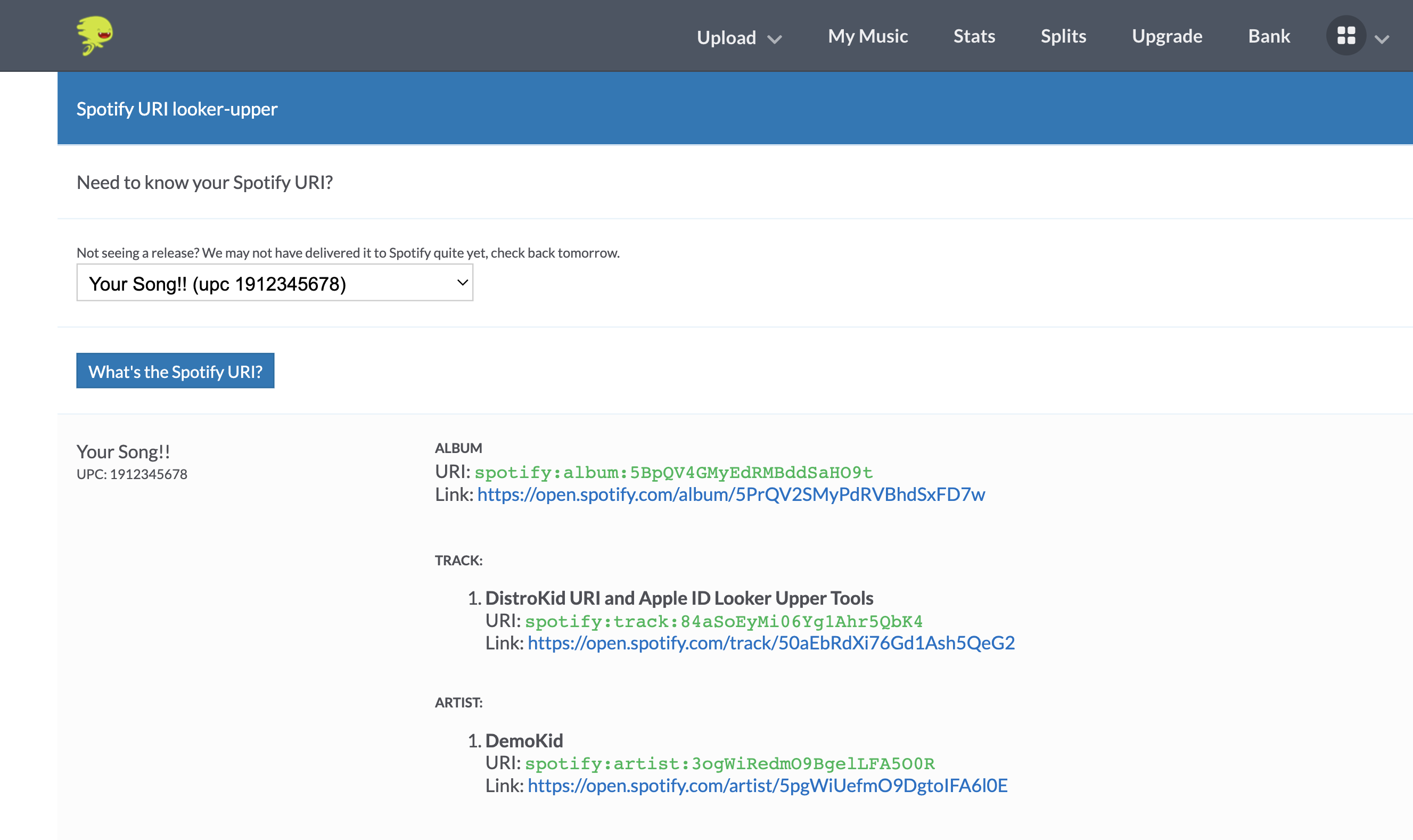1413x840 pixels.
Task: Click the Bank navigation icon
Action: [1269, 35]
